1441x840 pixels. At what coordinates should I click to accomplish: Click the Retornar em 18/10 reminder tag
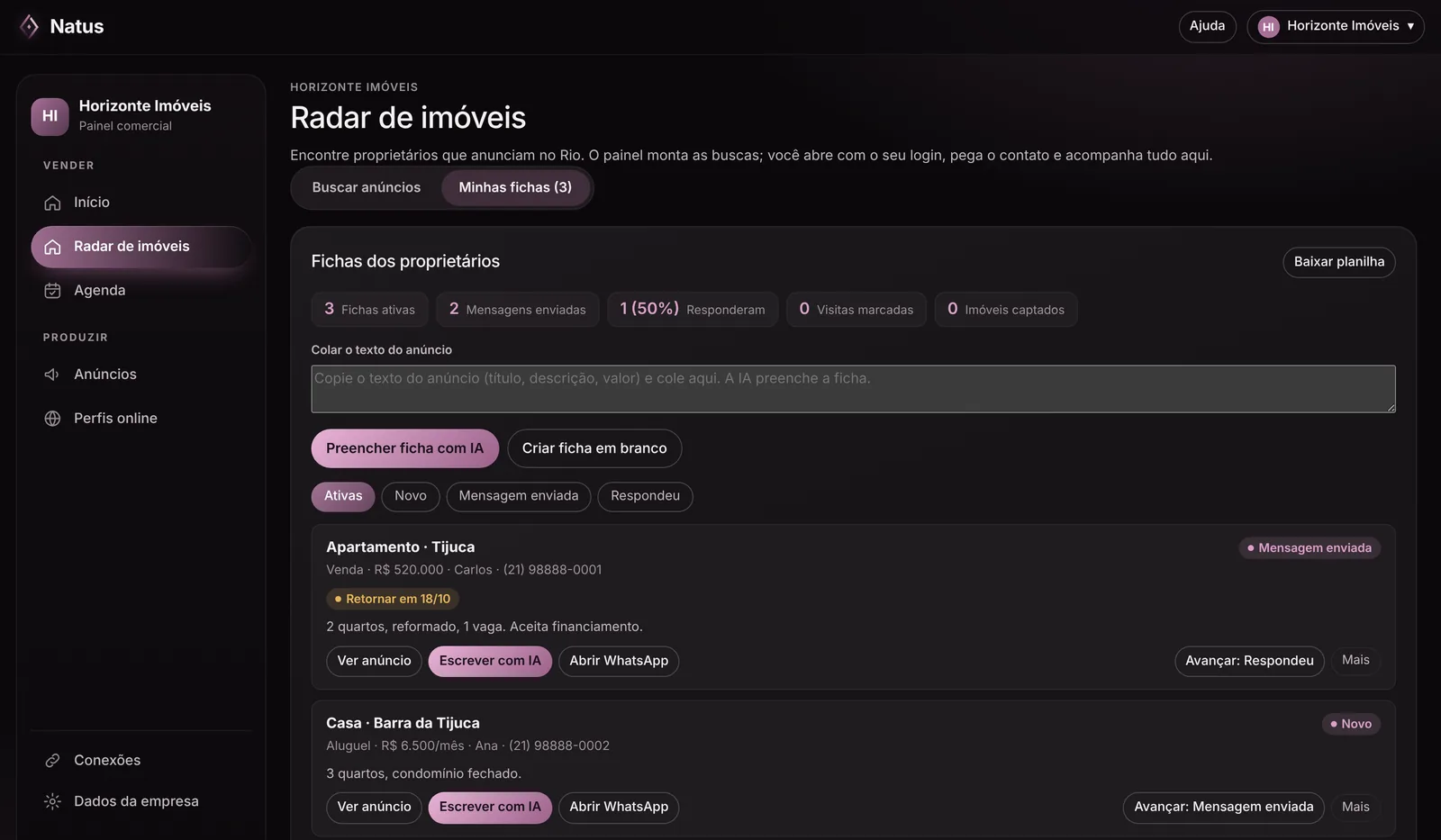point(393,599)
